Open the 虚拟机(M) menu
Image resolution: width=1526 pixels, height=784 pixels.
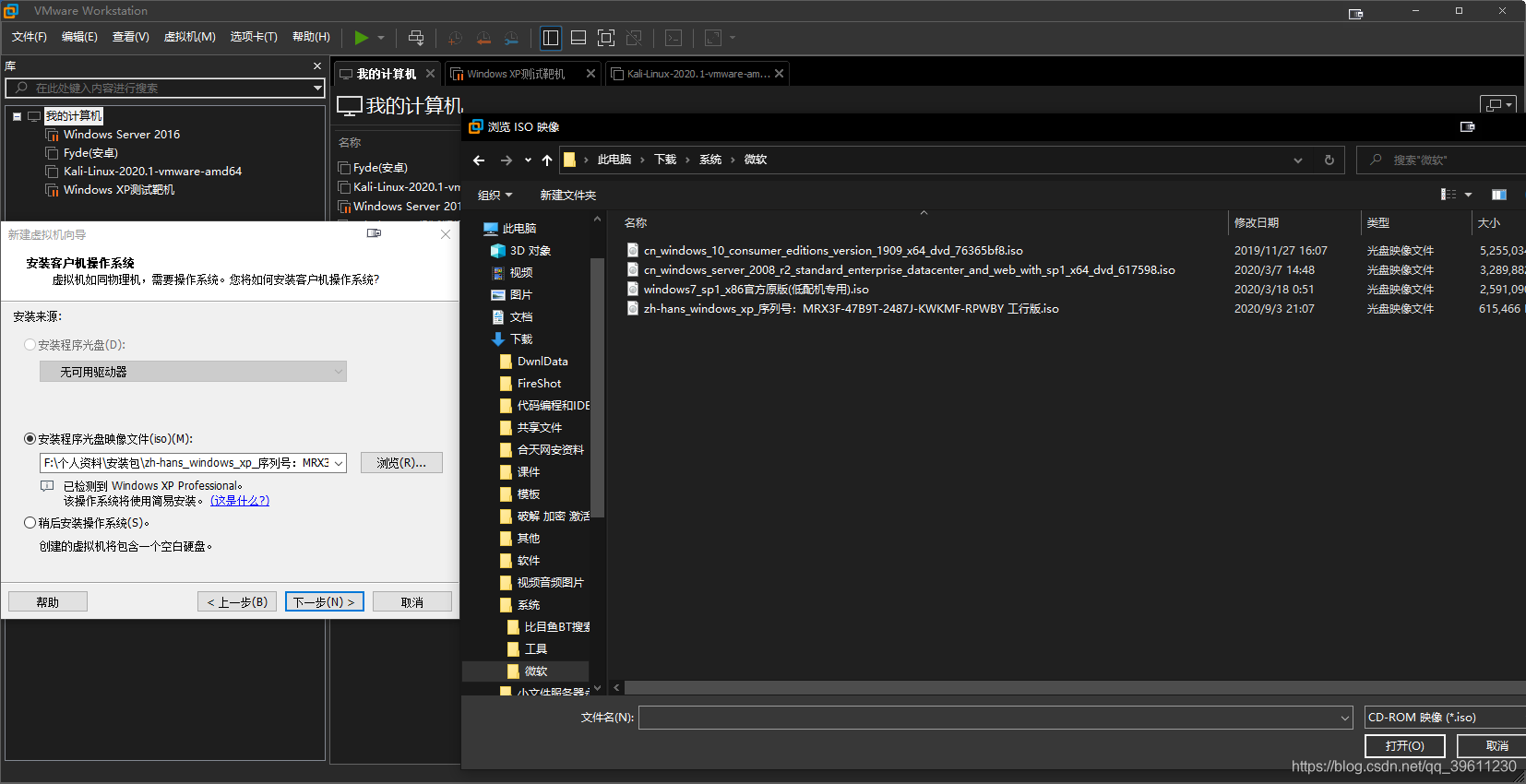tap(189, 37)
